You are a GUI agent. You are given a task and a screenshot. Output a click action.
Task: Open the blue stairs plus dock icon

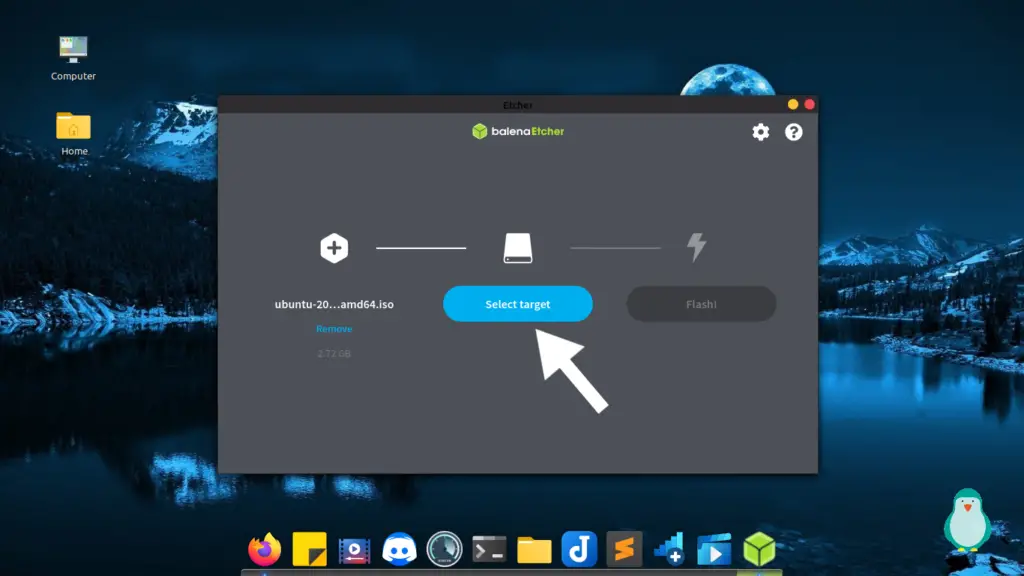[669, 549]
